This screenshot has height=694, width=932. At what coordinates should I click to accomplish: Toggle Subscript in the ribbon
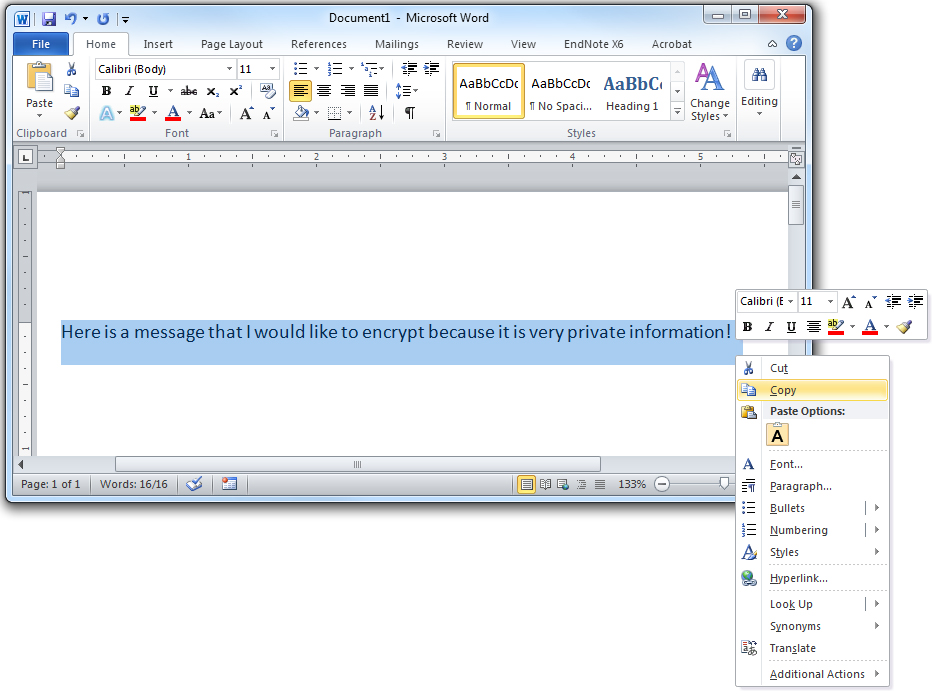click(x=213, y=91)
